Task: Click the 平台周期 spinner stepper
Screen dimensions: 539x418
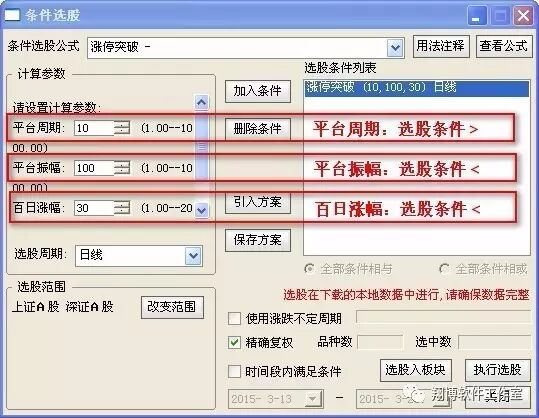Action: (122, 128)
